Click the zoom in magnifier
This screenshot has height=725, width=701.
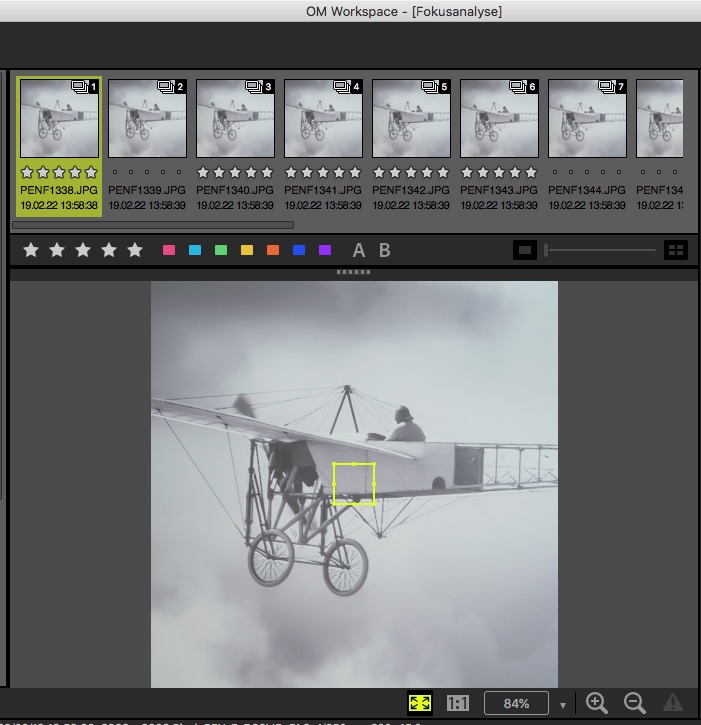point(596,703)
